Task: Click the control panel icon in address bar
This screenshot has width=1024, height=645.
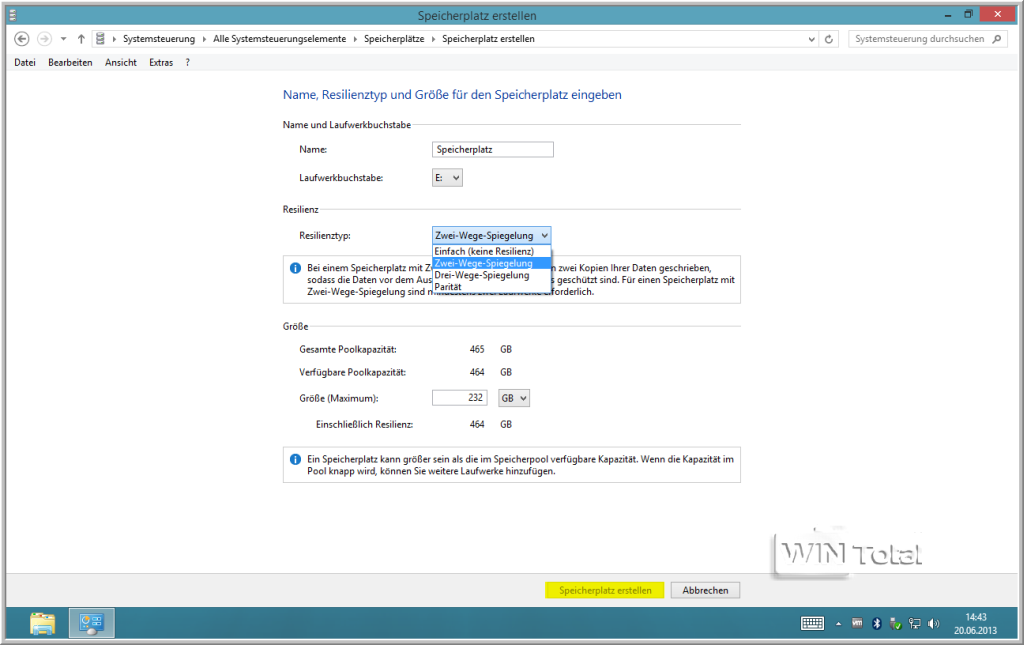Action: click(100, 39)
